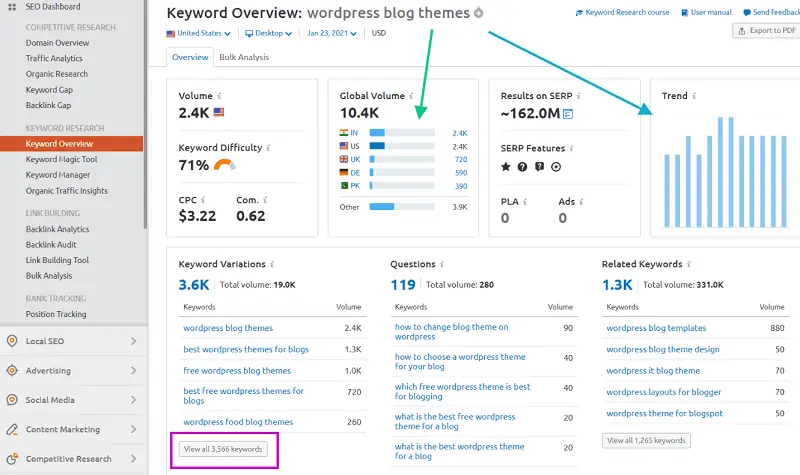This screenshot has width=800, height=475.
Task: Expand the Advertising section chevron
Action: [133, 370]
